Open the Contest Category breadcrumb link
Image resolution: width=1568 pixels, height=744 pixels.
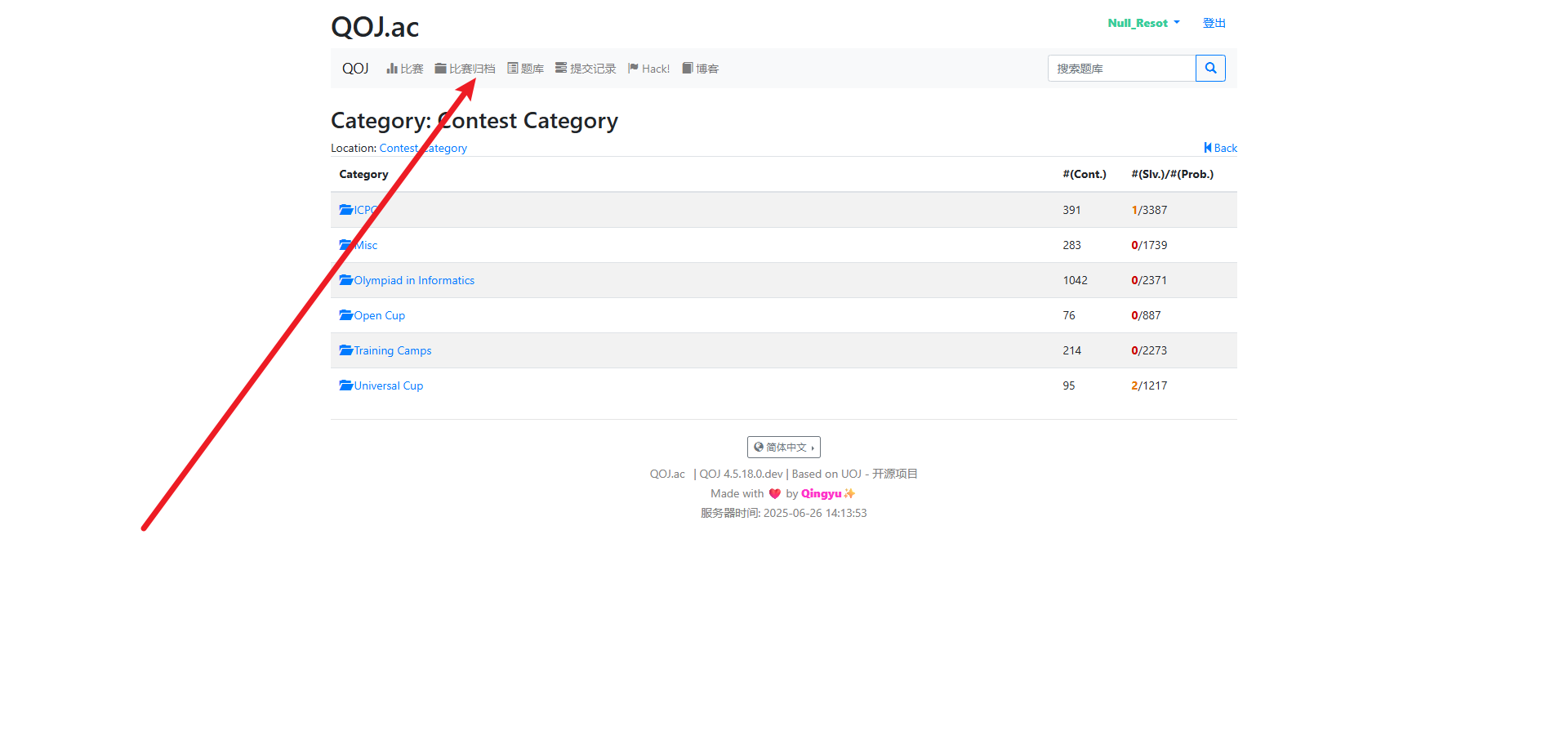click(x=423, y=148)
